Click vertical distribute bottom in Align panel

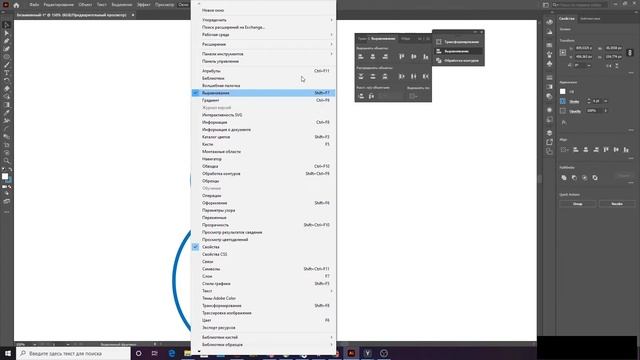(385, 76)
